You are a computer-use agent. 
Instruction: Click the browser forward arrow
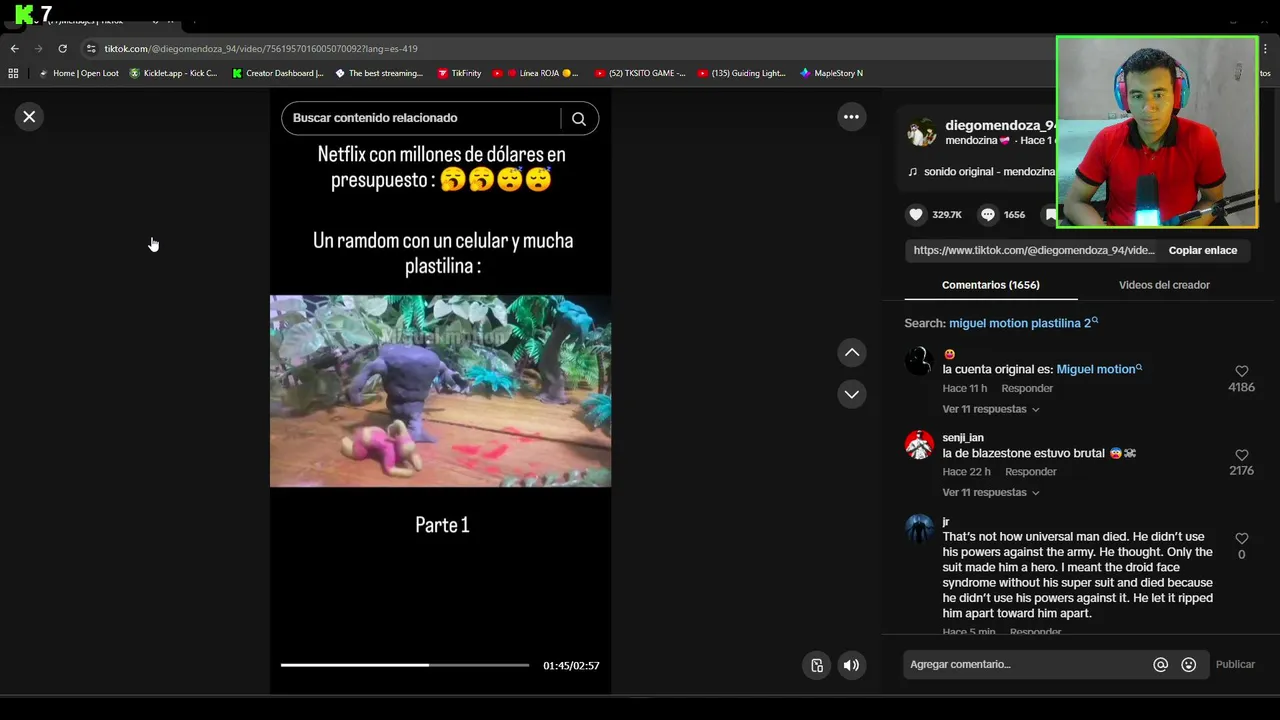pyautogui.click(x=38, y=48)
